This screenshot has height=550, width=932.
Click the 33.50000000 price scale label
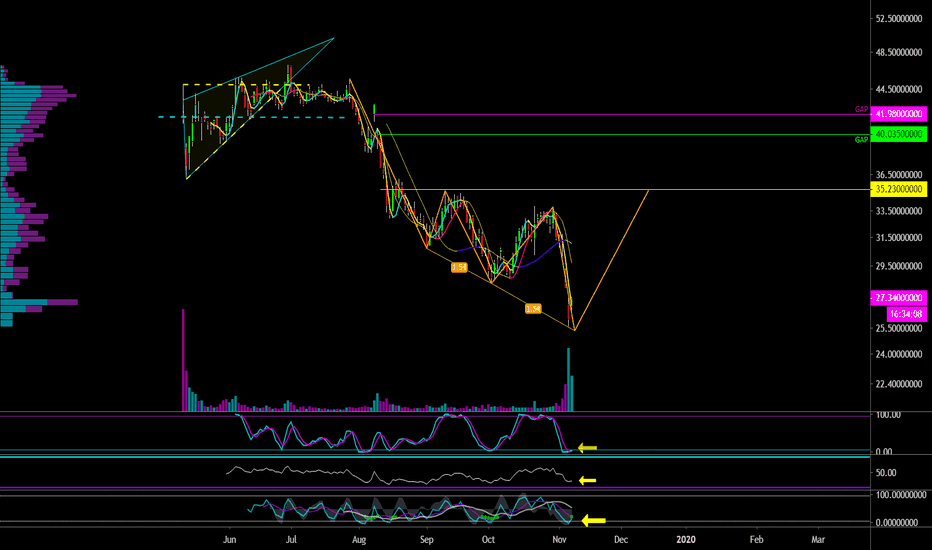pyautogui.click(x=899, y=211)
